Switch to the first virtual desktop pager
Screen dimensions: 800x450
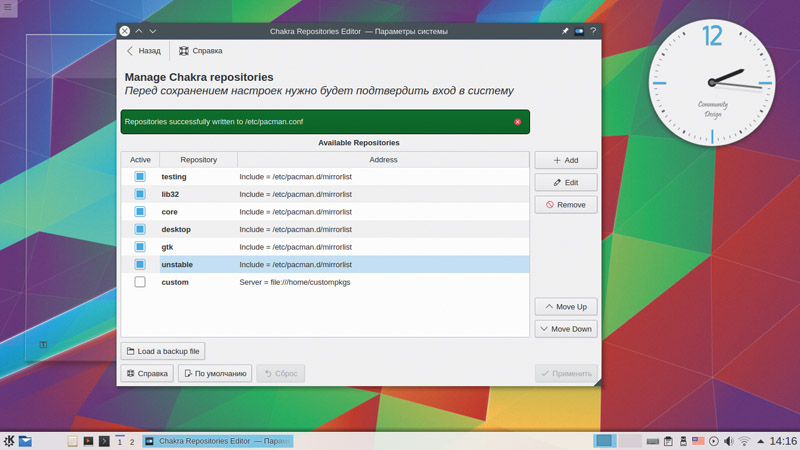click(x=605, y=441)
